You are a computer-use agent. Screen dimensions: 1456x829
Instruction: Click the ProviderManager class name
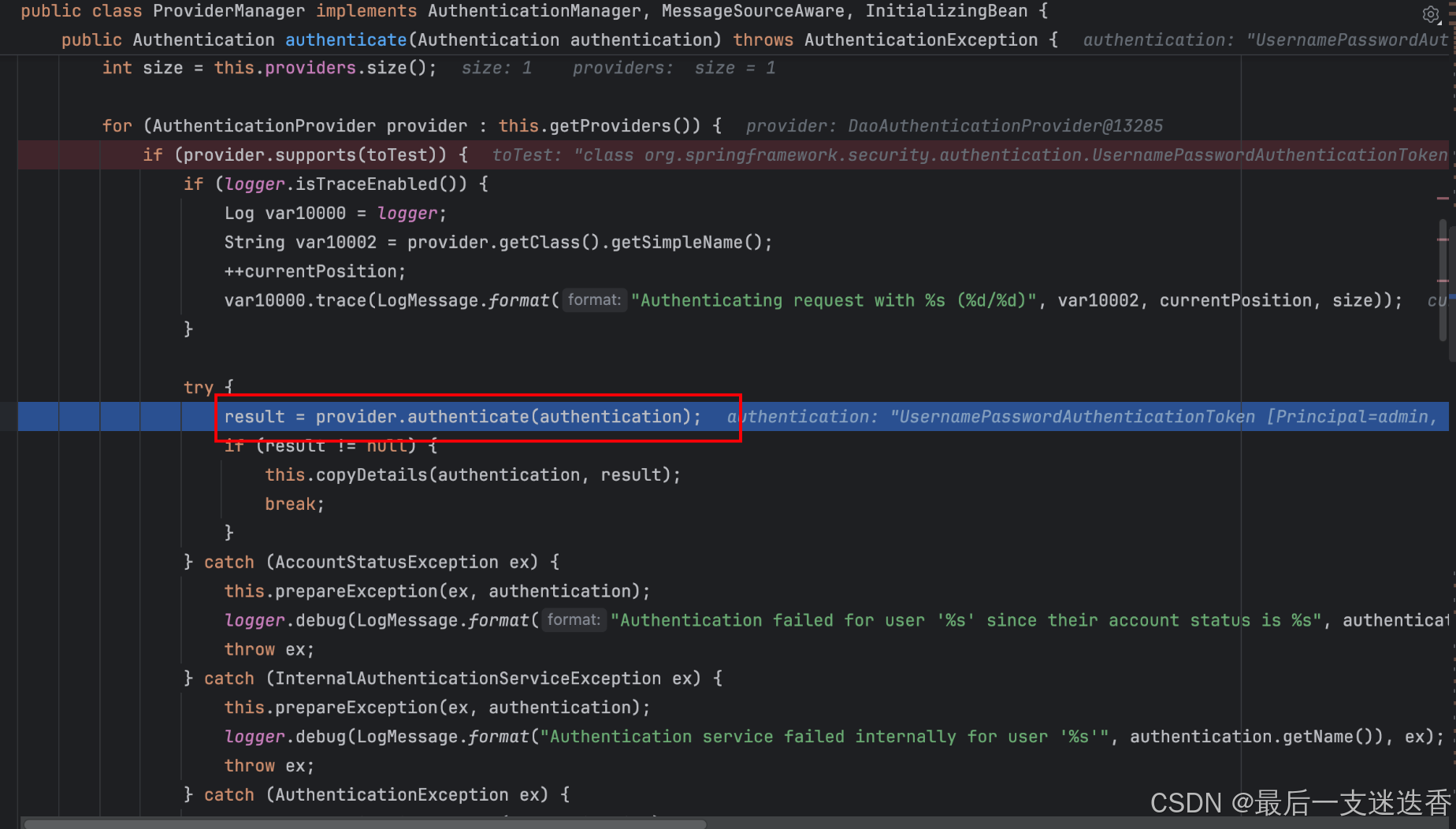[229, 11]
